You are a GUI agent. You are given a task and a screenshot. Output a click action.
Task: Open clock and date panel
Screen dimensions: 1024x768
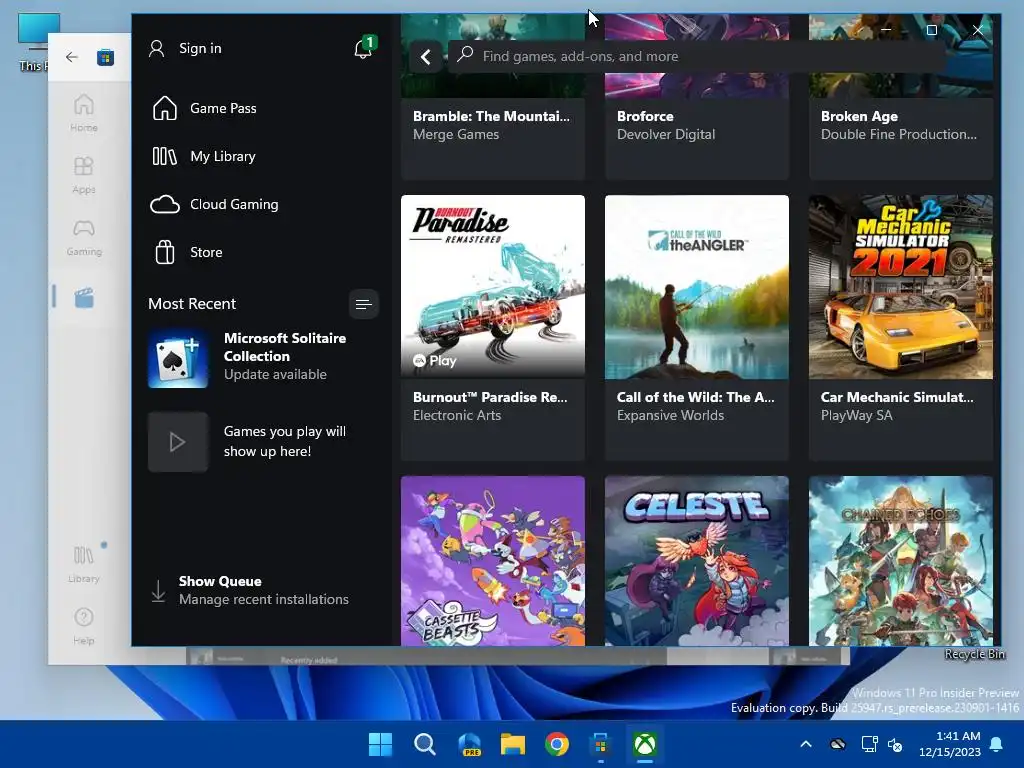point(950,744)
